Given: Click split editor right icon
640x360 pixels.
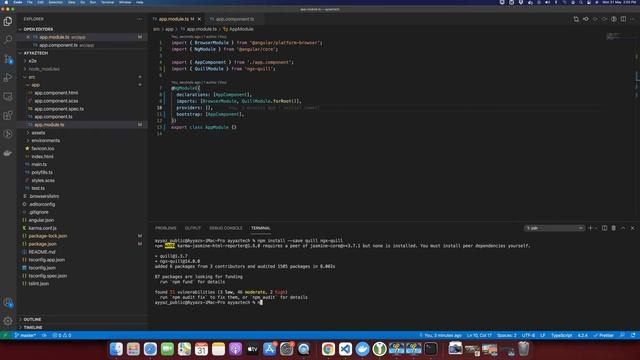Looking at the screenshot, I should pyautogui.click(x=623, y=19).
